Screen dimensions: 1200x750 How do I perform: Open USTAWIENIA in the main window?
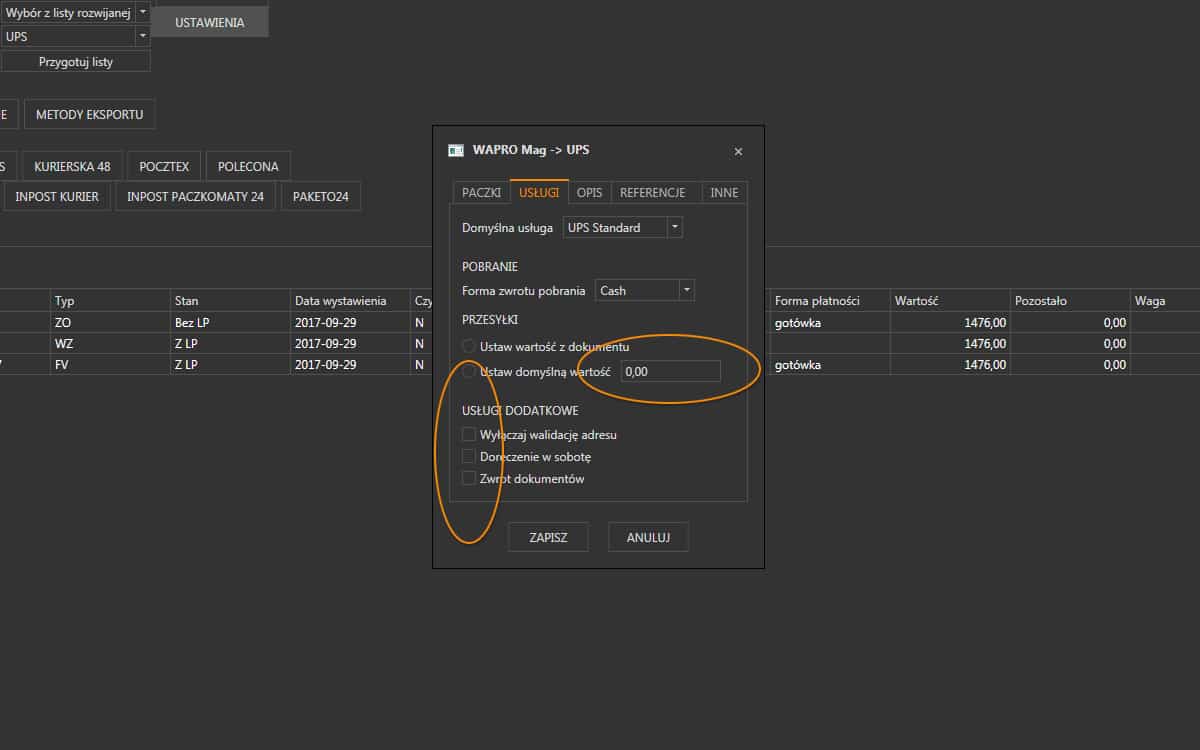tap(210, 22)
